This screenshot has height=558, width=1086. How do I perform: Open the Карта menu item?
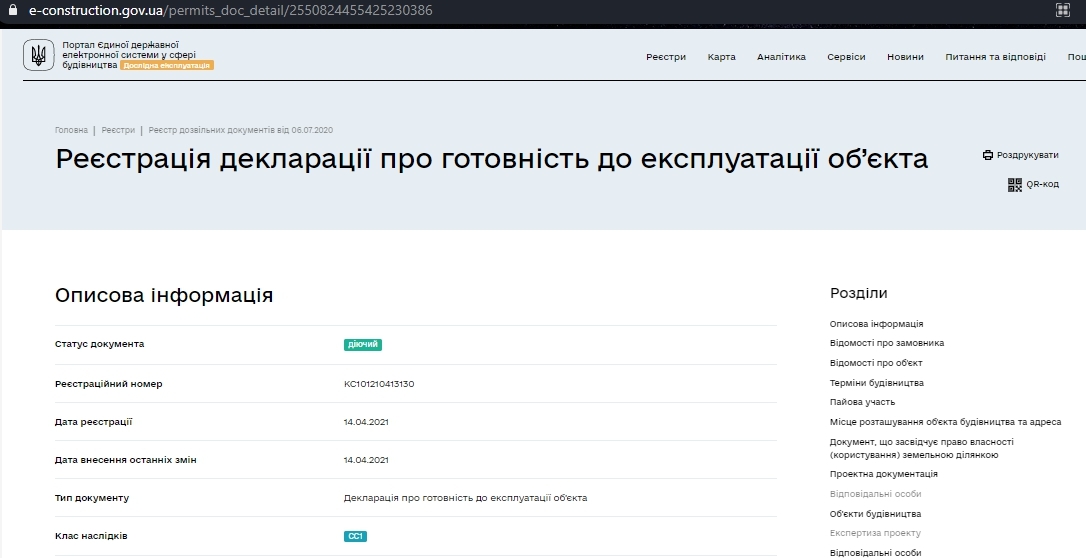pyautogui.click(x=722, y=57)
